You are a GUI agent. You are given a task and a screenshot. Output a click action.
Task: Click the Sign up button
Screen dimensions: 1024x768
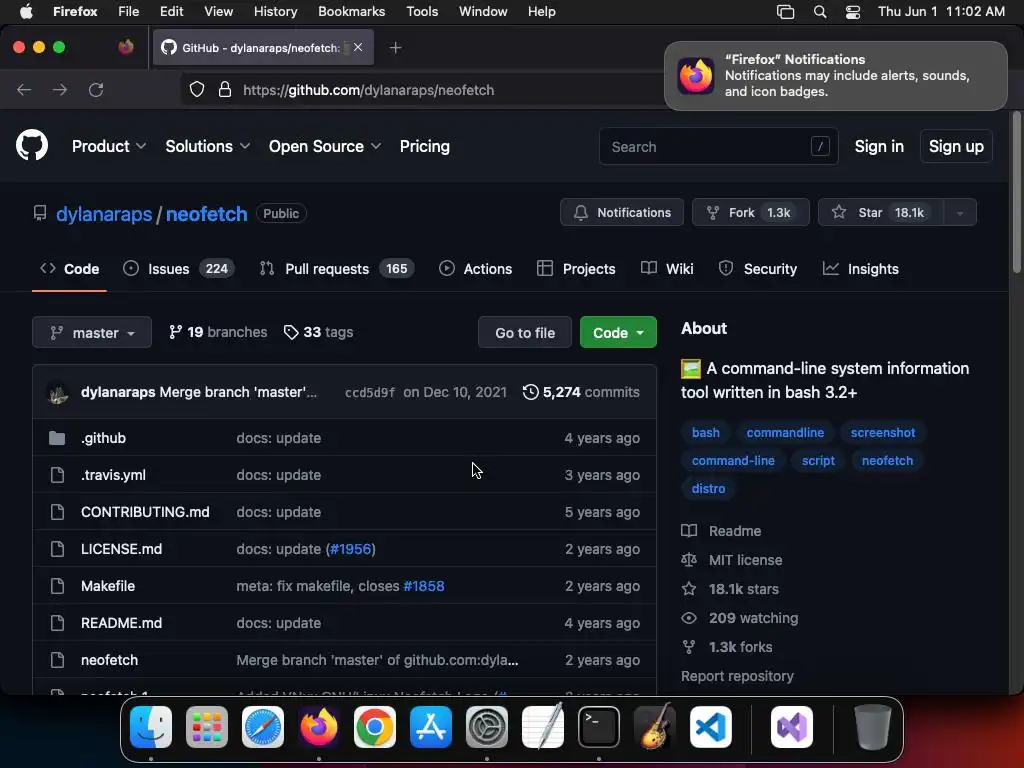(x=956, y=146)
